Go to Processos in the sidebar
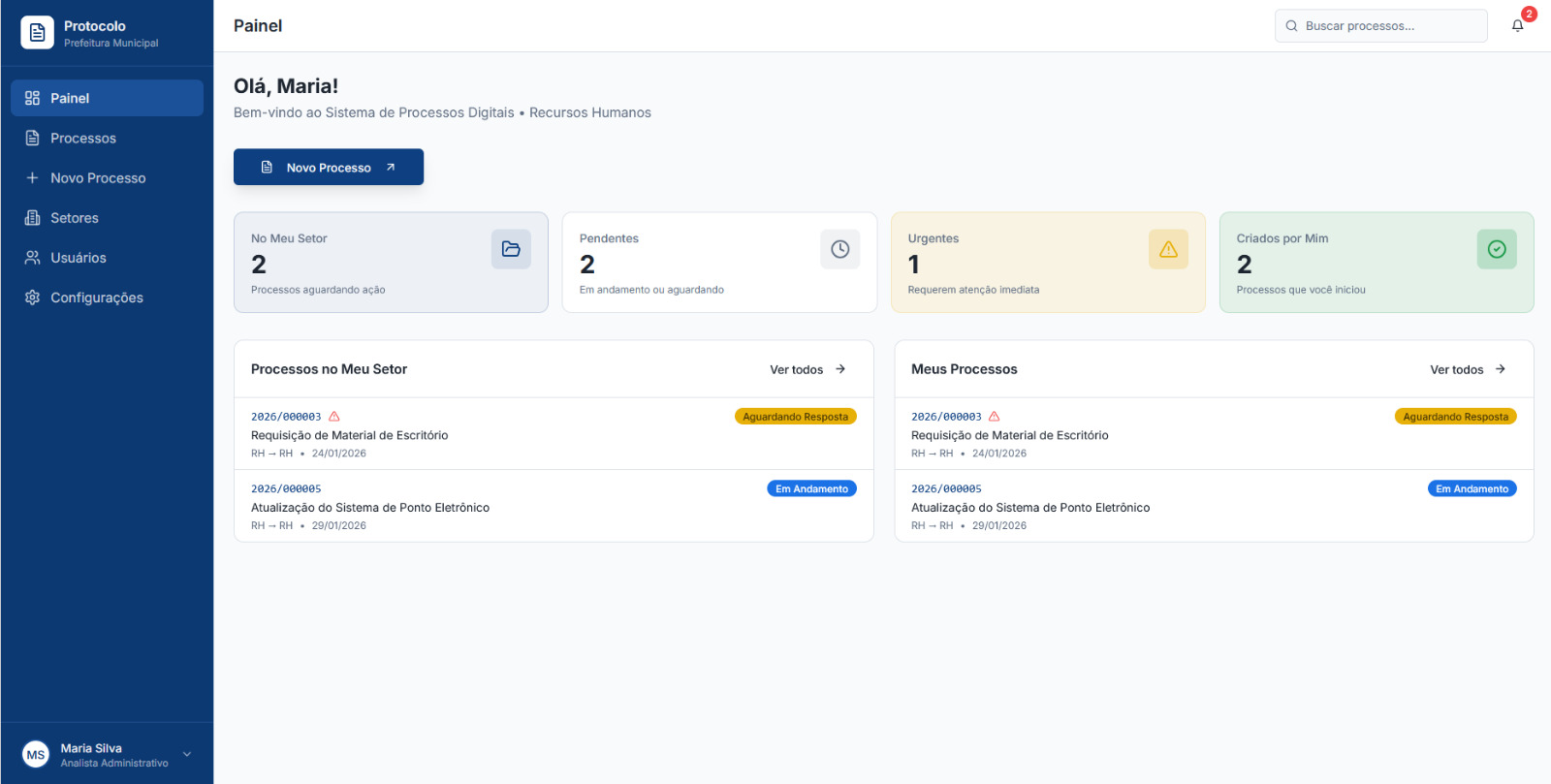The width and height of the screenshot is (1551, 784). click(83, 139)
